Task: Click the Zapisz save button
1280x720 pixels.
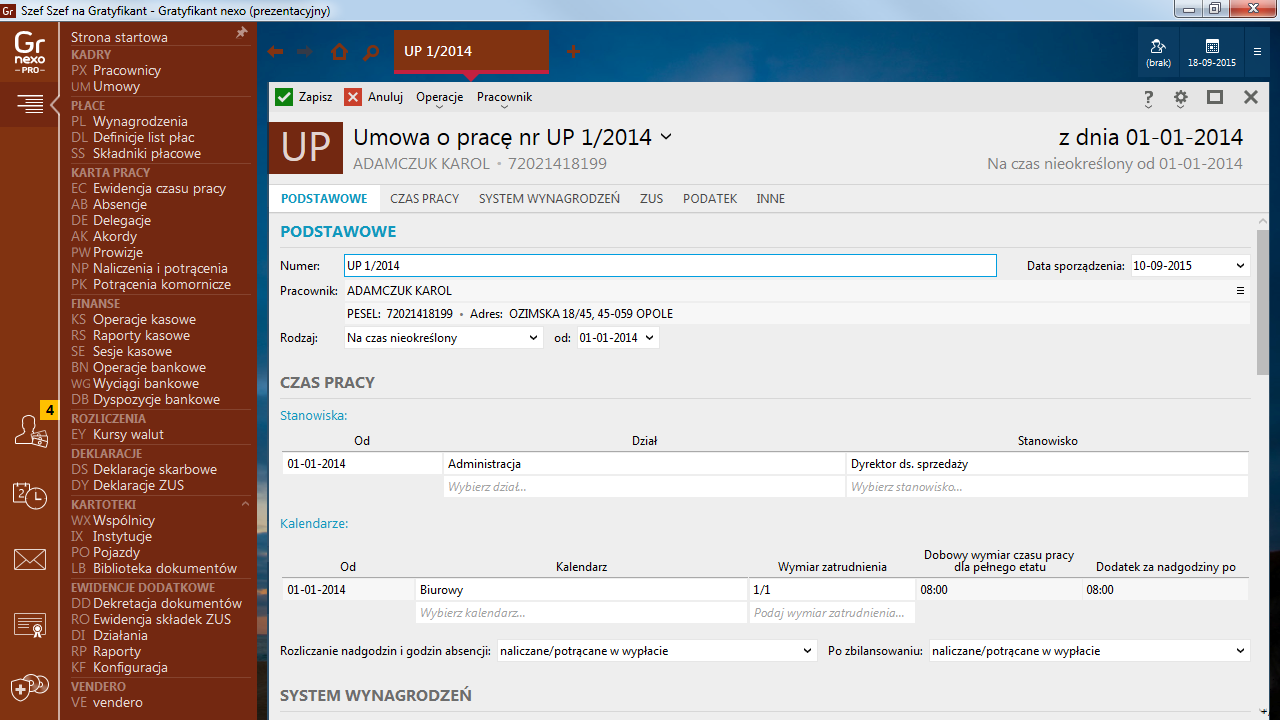Action: click(304, 97)
